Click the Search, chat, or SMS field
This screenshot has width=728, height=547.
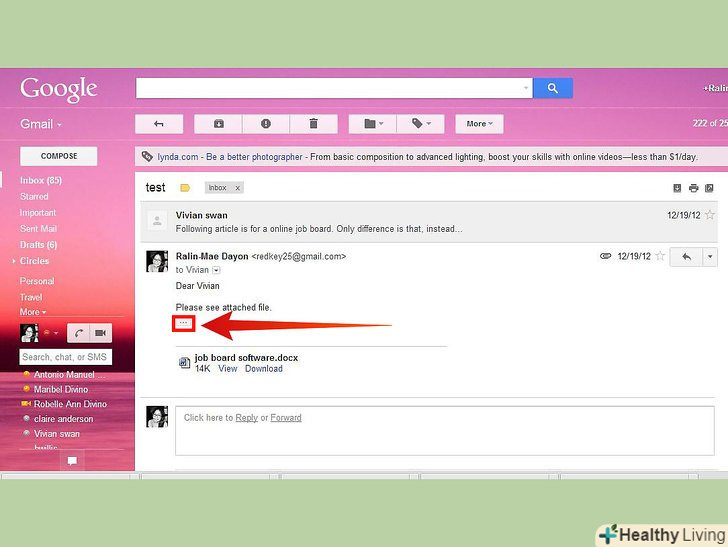click(x=65, y=357)
